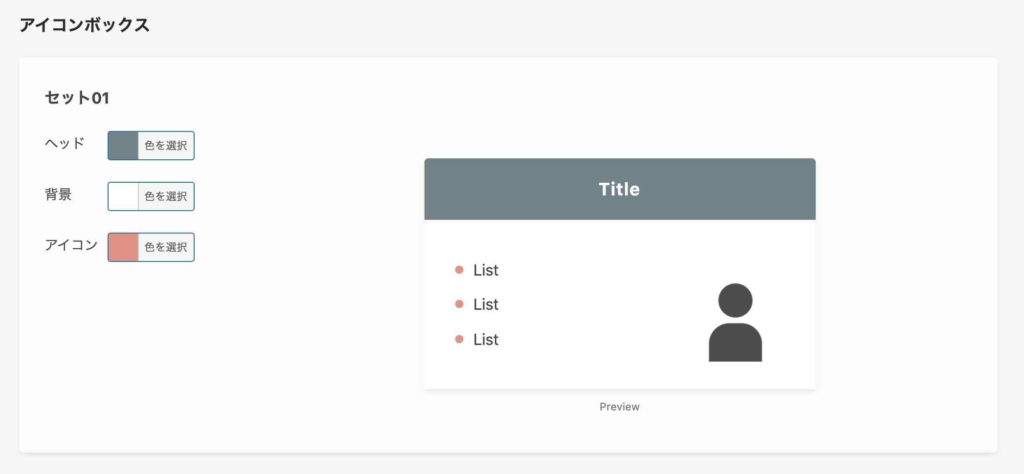Click the first List bullet dot
Viewport: 1024px width, 474px height.
pos(459,270)
